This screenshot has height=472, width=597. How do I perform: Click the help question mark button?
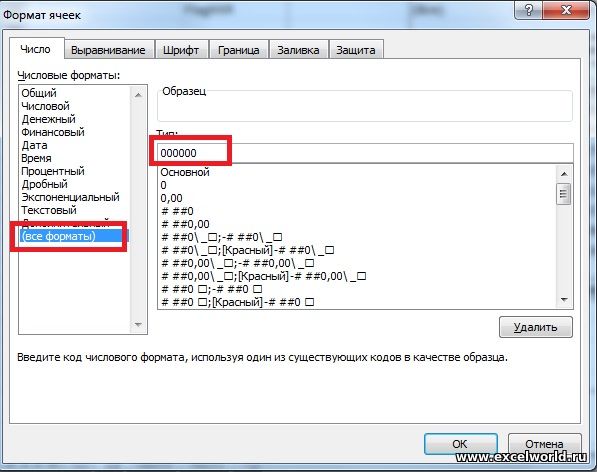point(528,10)
